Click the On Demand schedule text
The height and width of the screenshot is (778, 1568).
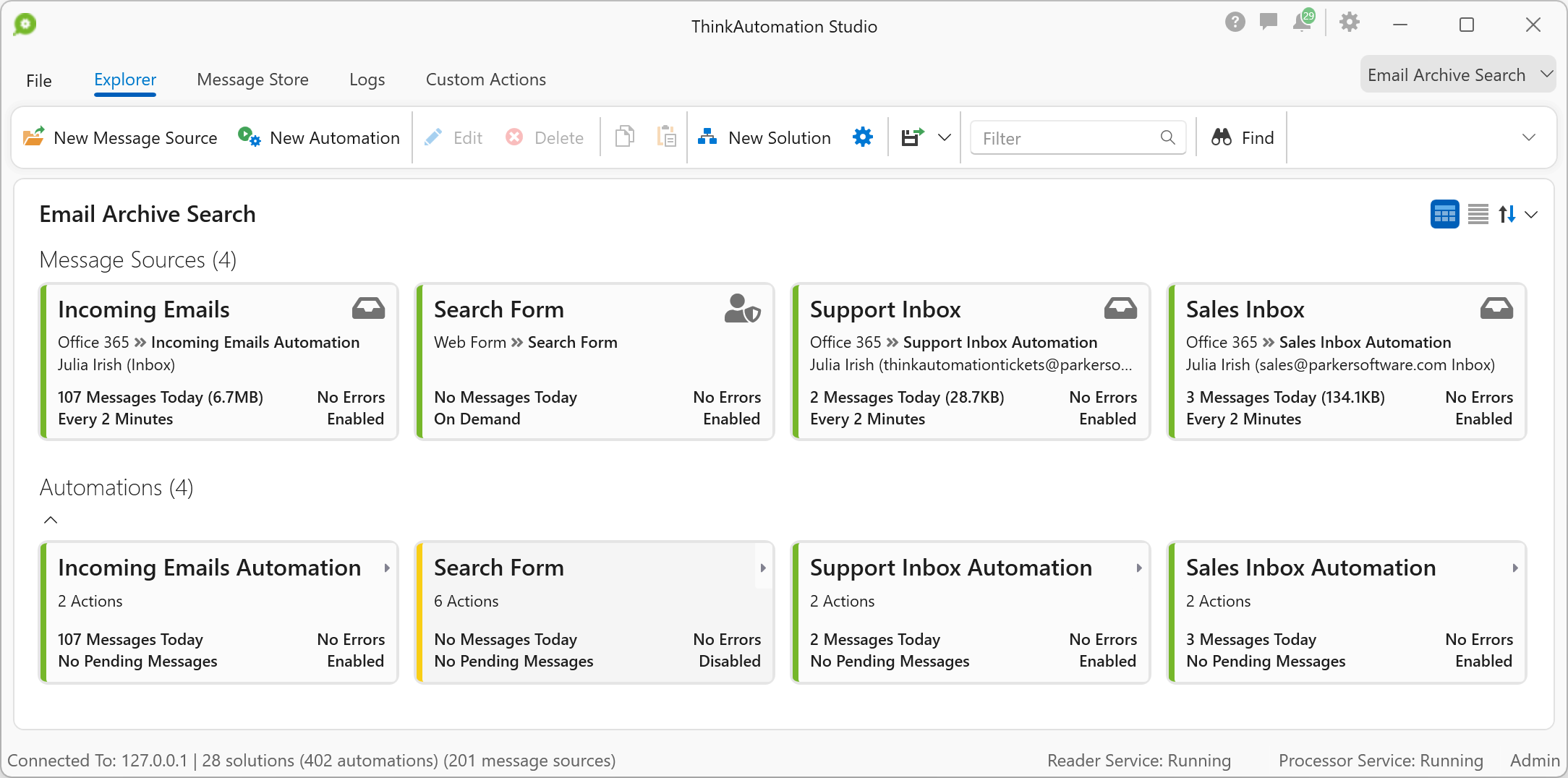(477, 419)
